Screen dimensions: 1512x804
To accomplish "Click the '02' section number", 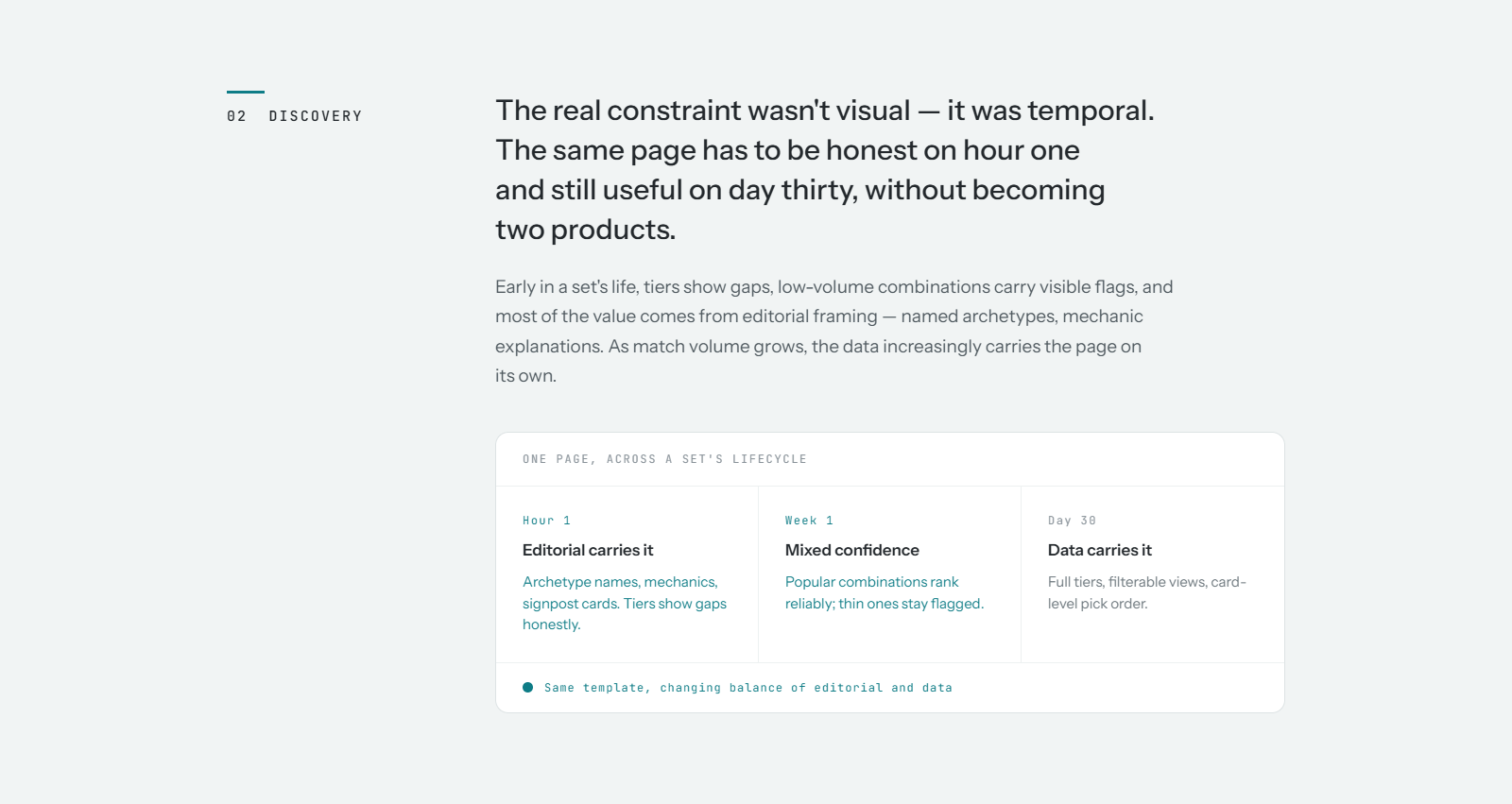I will (x=236, y=116).
